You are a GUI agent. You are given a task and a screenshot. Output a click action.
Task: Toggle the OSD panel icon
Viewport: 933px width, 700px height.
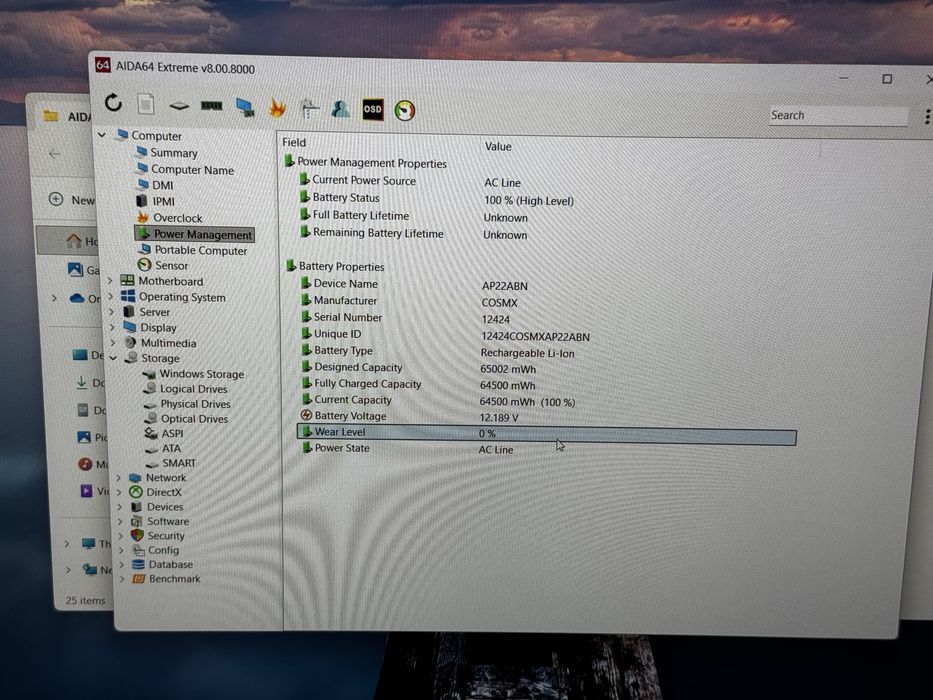372,110
